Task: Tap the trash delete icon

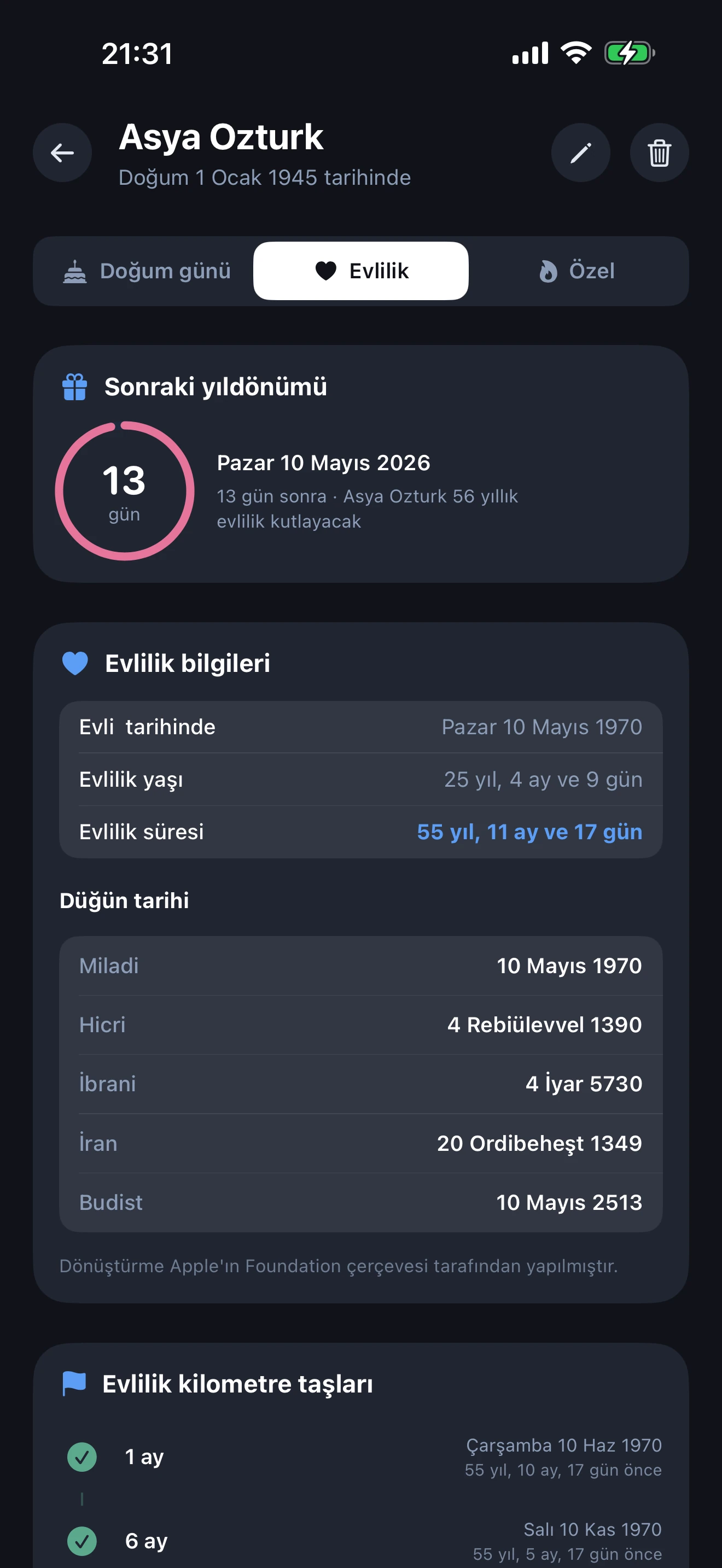Action: tap(659, 153)
